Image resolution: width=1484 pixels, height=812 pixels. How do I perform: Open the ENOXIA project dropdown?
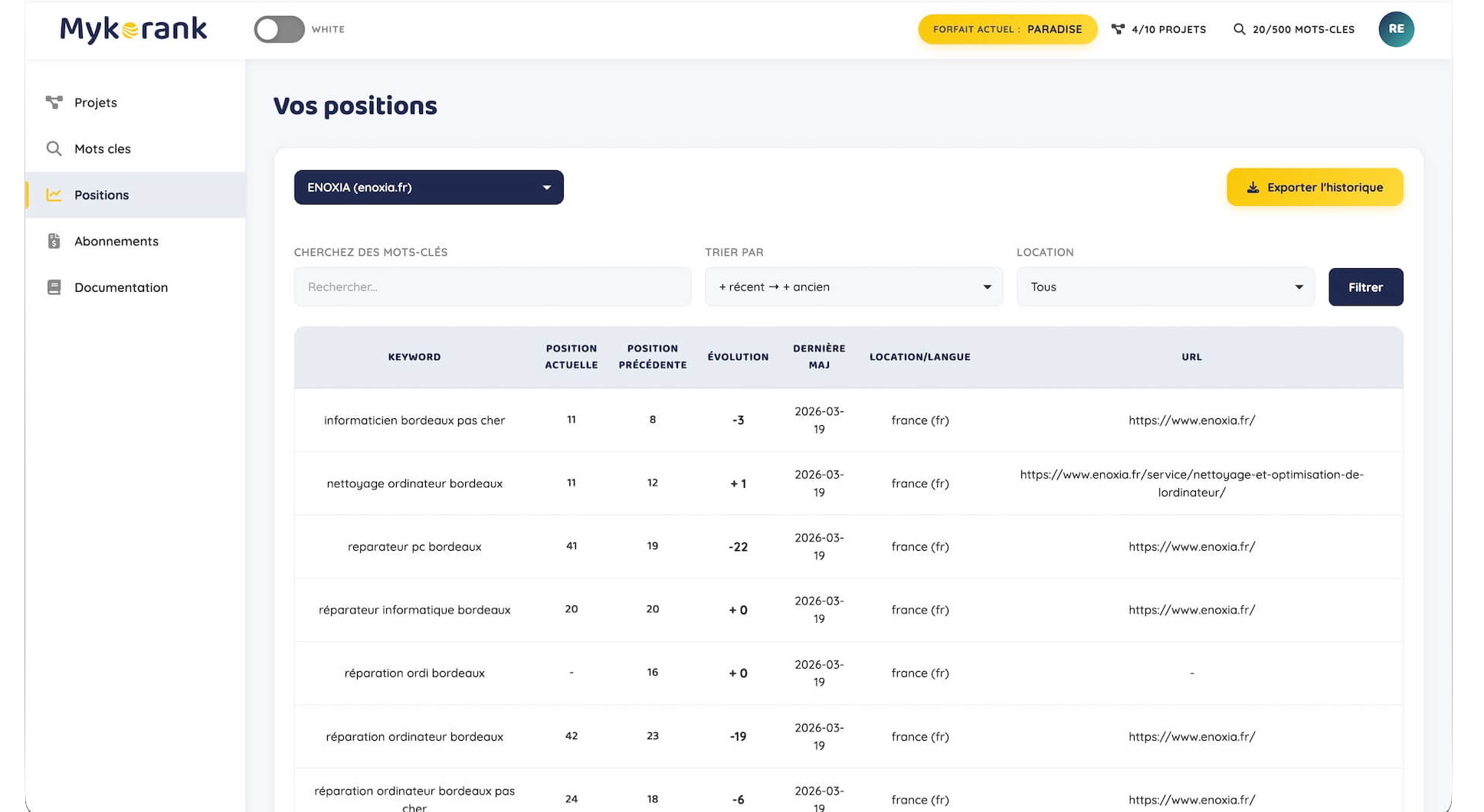tap(428, 188)
